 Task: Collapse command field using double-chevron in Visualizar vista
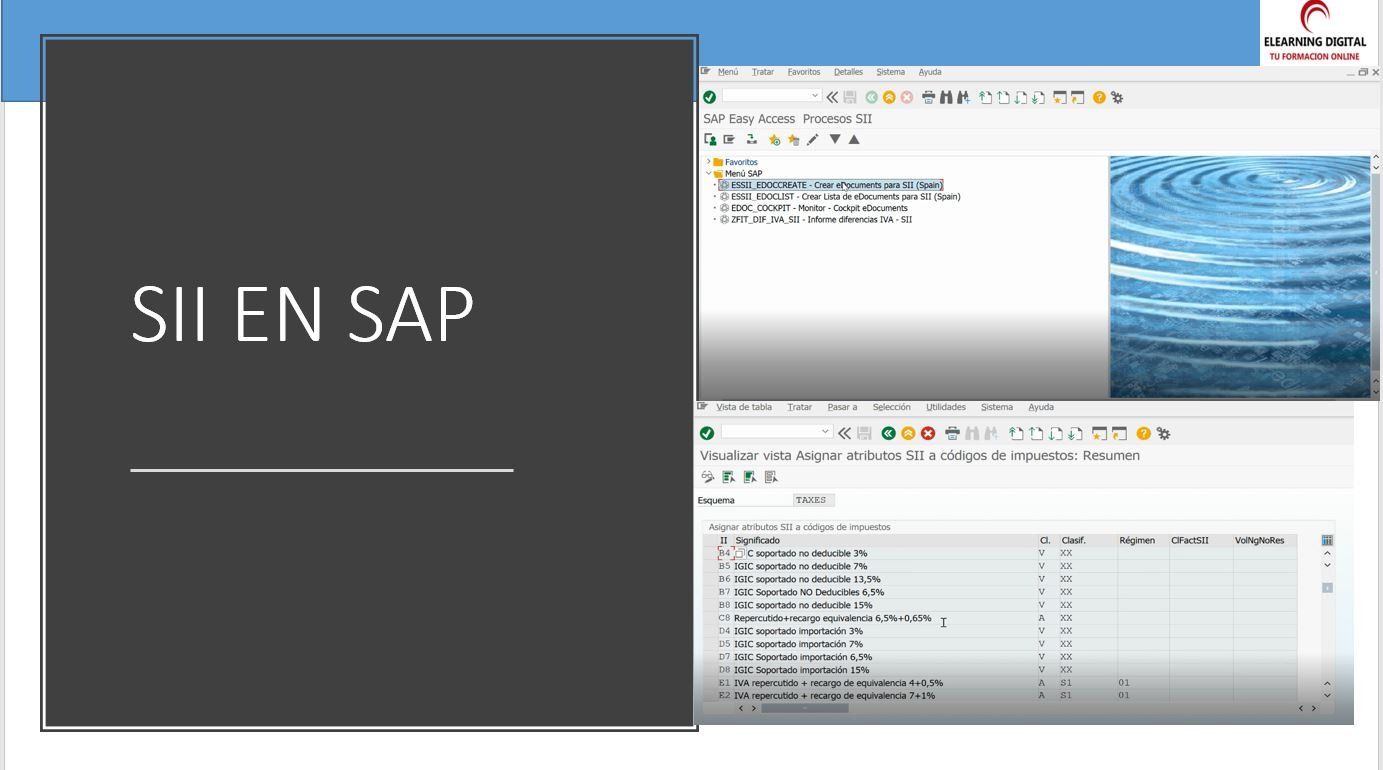point(844,433)
